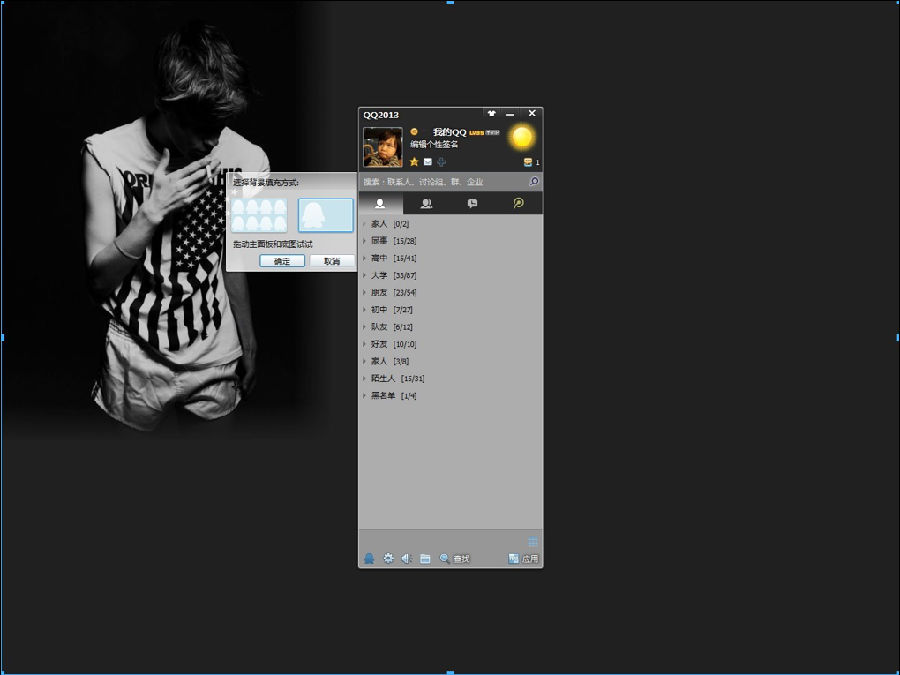Viewport: 900px width, 675px height.
Task: Click the QQ penguin main menu icon
Action: tap(369, 558)
